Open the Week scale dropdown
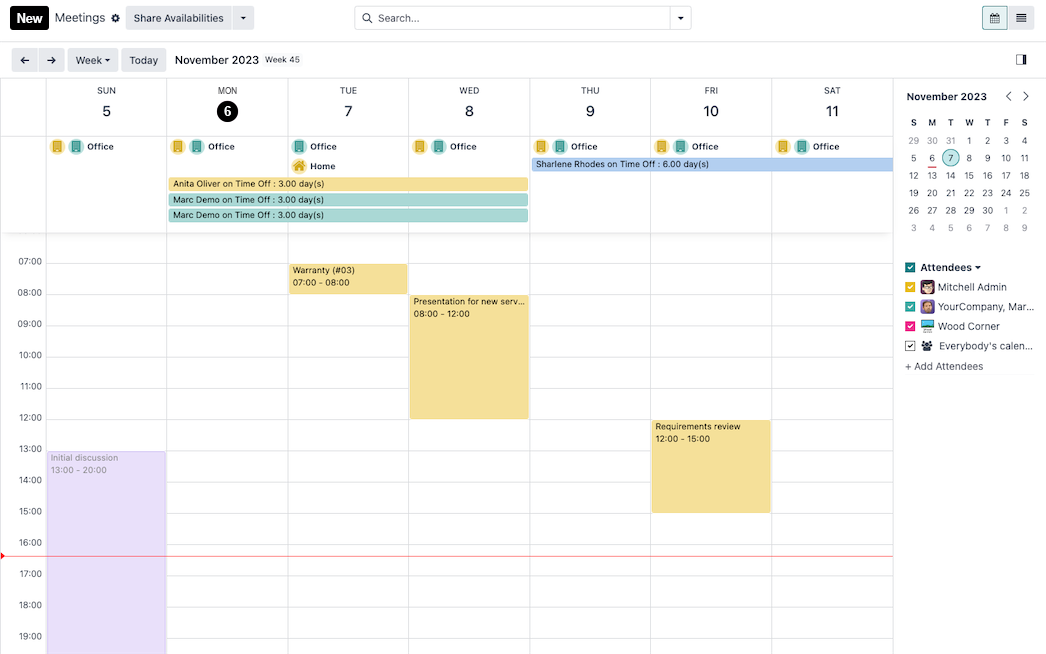The width and height of the screenshot is (1046, 654). [93, 60]
